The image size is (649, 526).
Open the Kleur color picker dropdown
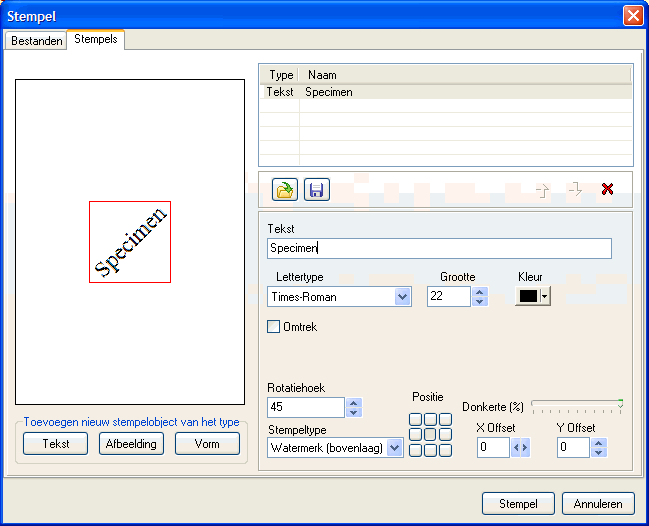[544, 295]
